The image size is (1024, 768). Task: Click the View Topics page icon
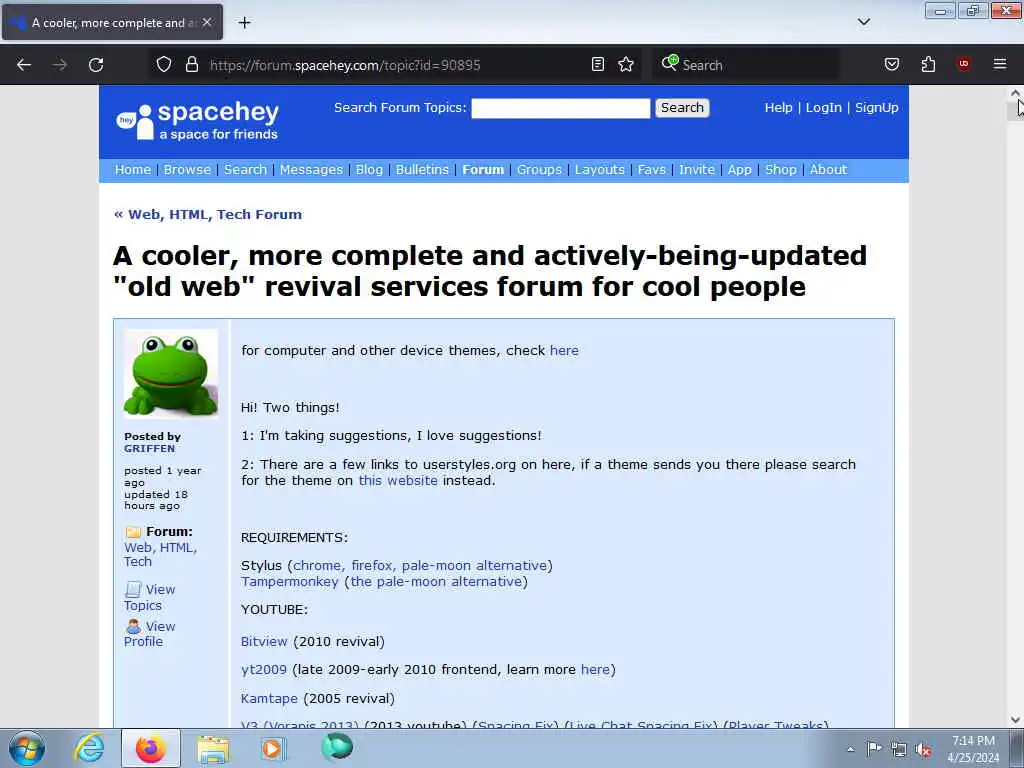pyautogui.click(x=133, y=589)
